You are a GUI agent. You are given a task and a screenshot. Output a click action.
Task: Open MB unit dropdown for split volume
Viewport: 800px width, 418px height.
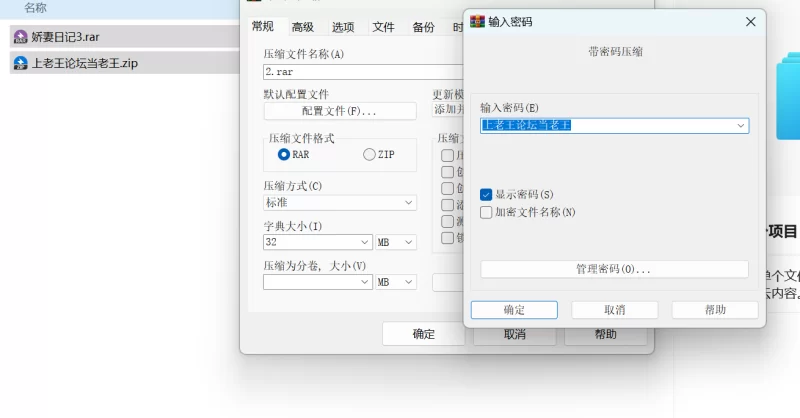396,282
